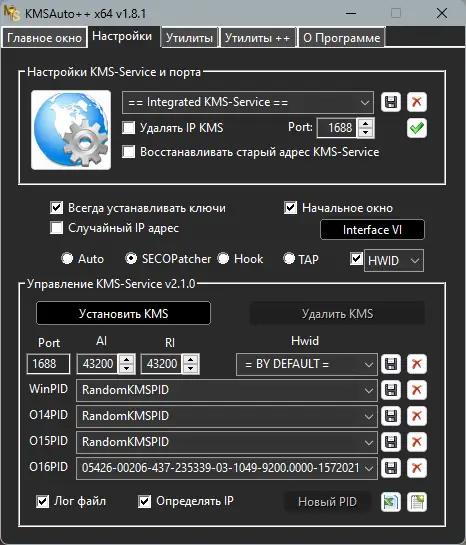This screenshot has width=466, height=545.
Task: Open the Утилиты tab
Action: 189,38
